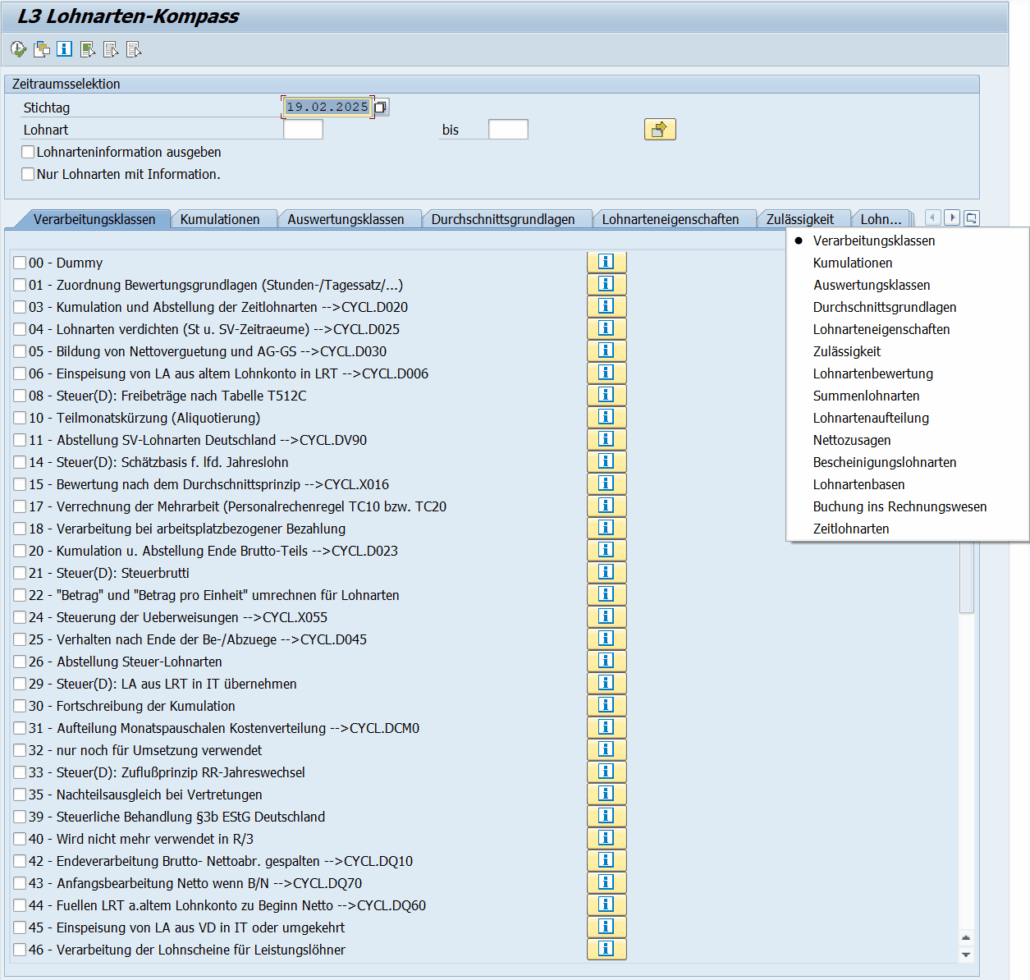Show info for 43 - Anfangsbearbeitung Netto
This screenshot has width=1030, height=980.
click(x=606, y=883)
